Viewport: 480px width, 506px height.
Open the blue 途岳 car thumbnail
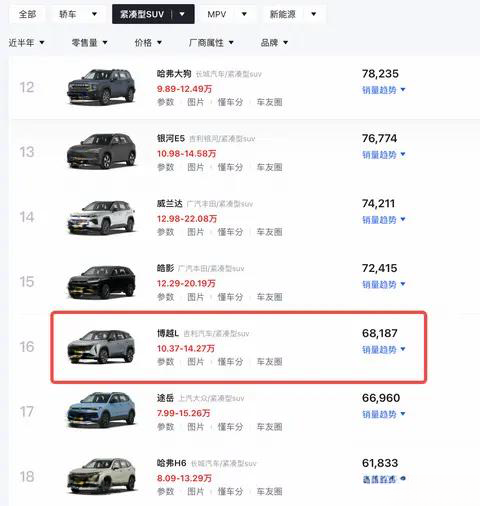click(x=101, y=411)
